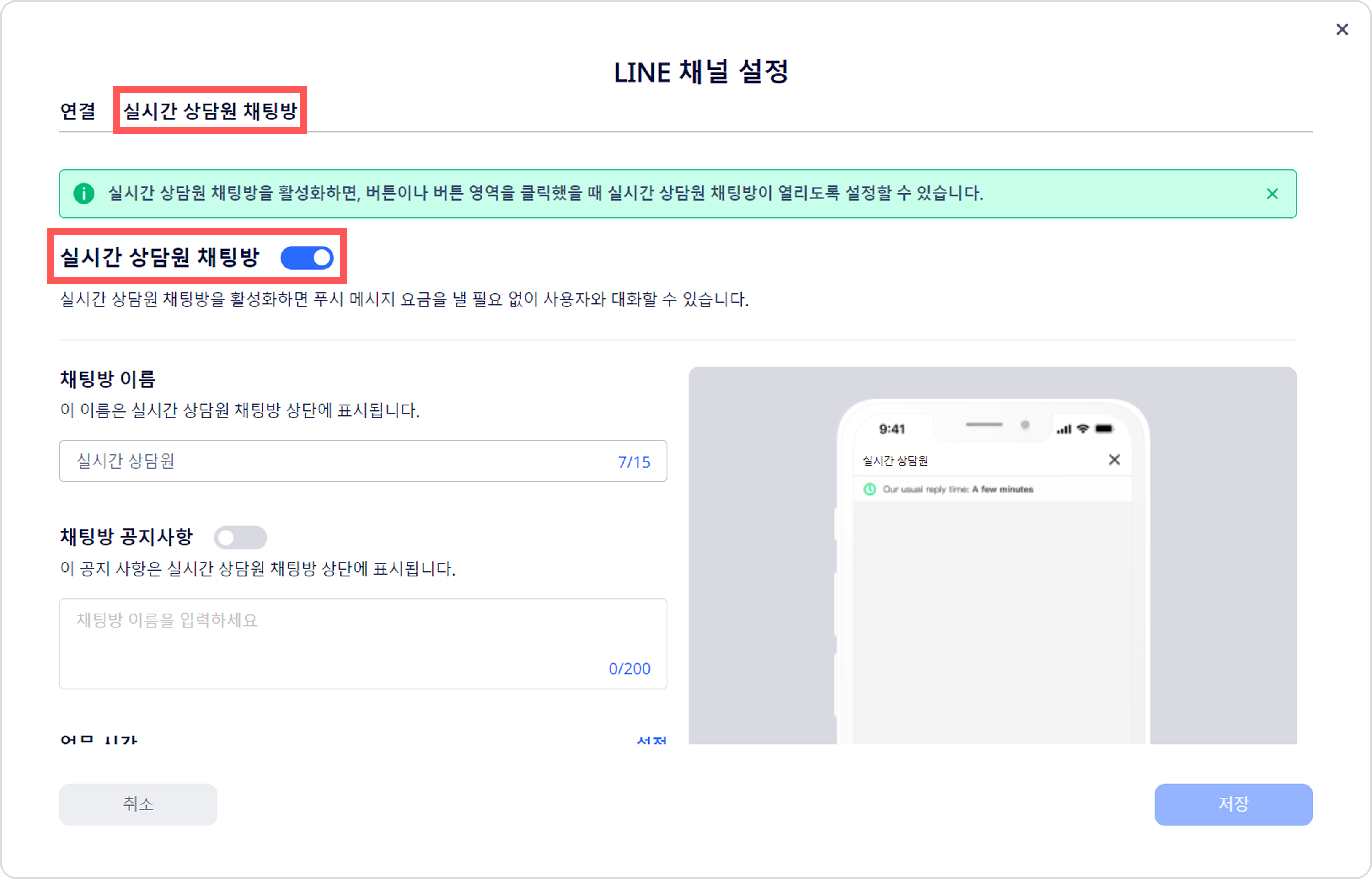Image resolution: width=1372 pixels, height=879 pixels.
Task: Click the 9:41 time in preview
Action: tap(892, 429)
